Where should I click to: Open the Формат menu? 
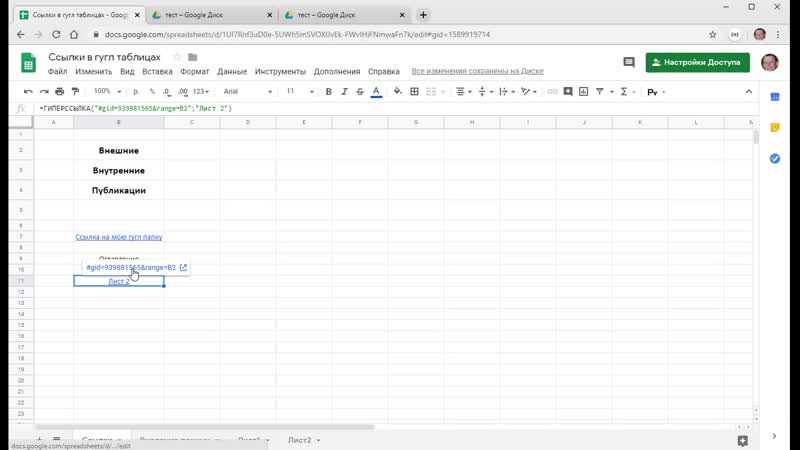click(194, 71)
